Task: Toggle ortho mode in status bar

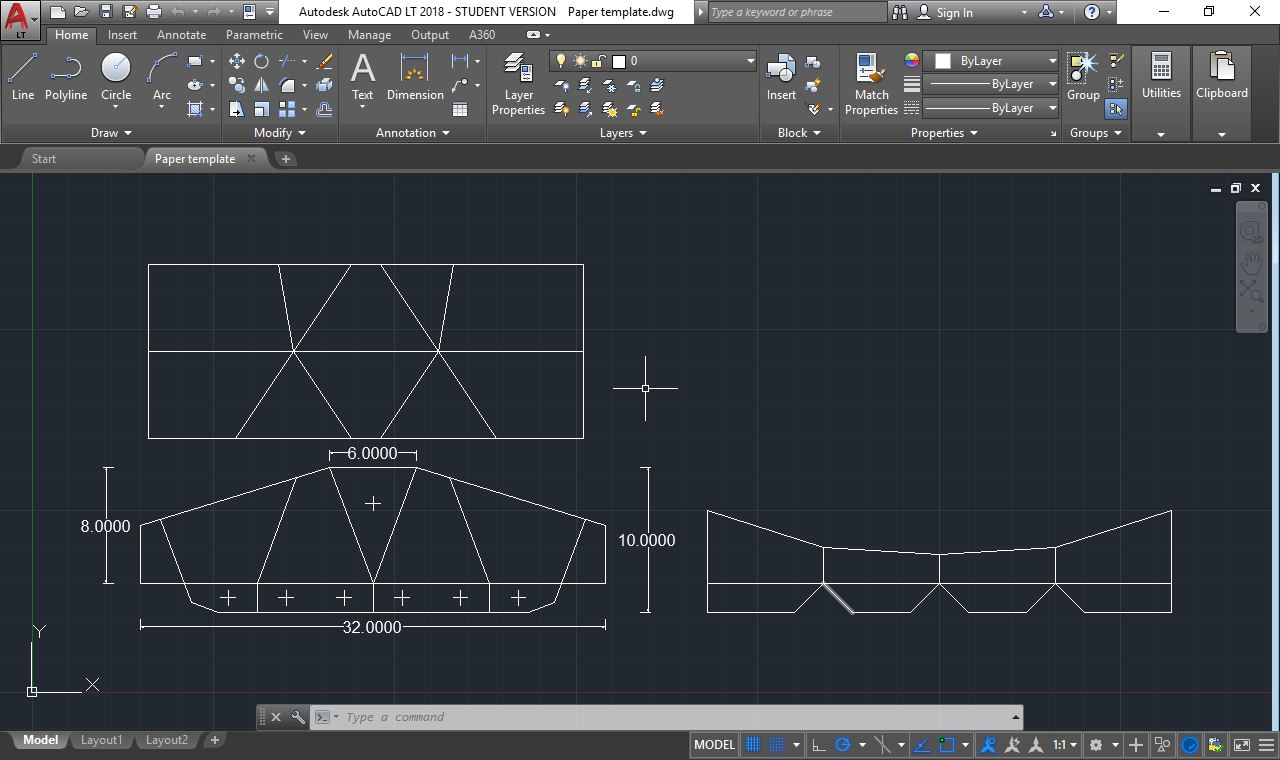Action: (x=818, y=745)
